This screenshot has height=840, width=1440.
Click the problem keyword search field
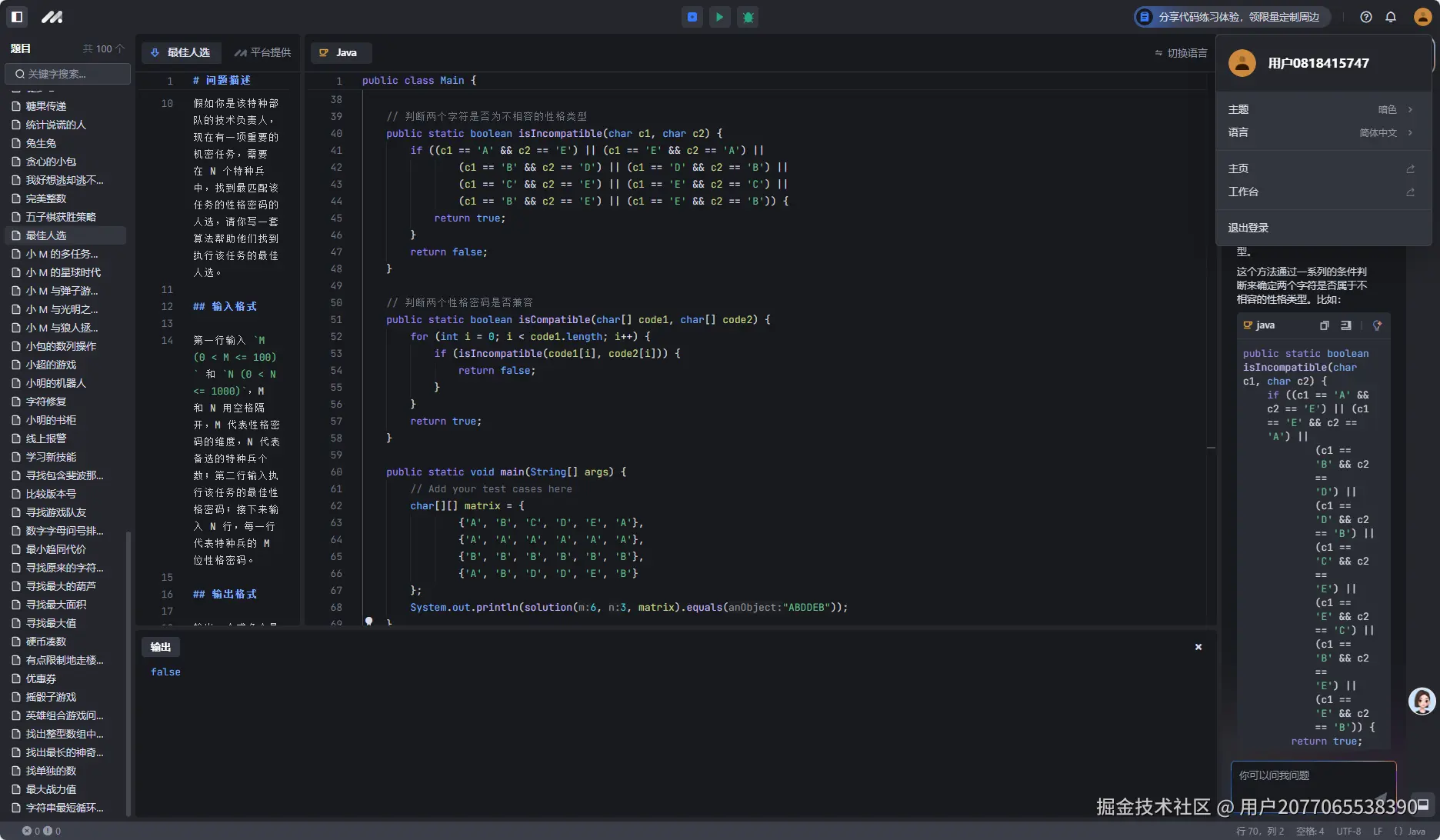tap(68, 74)
